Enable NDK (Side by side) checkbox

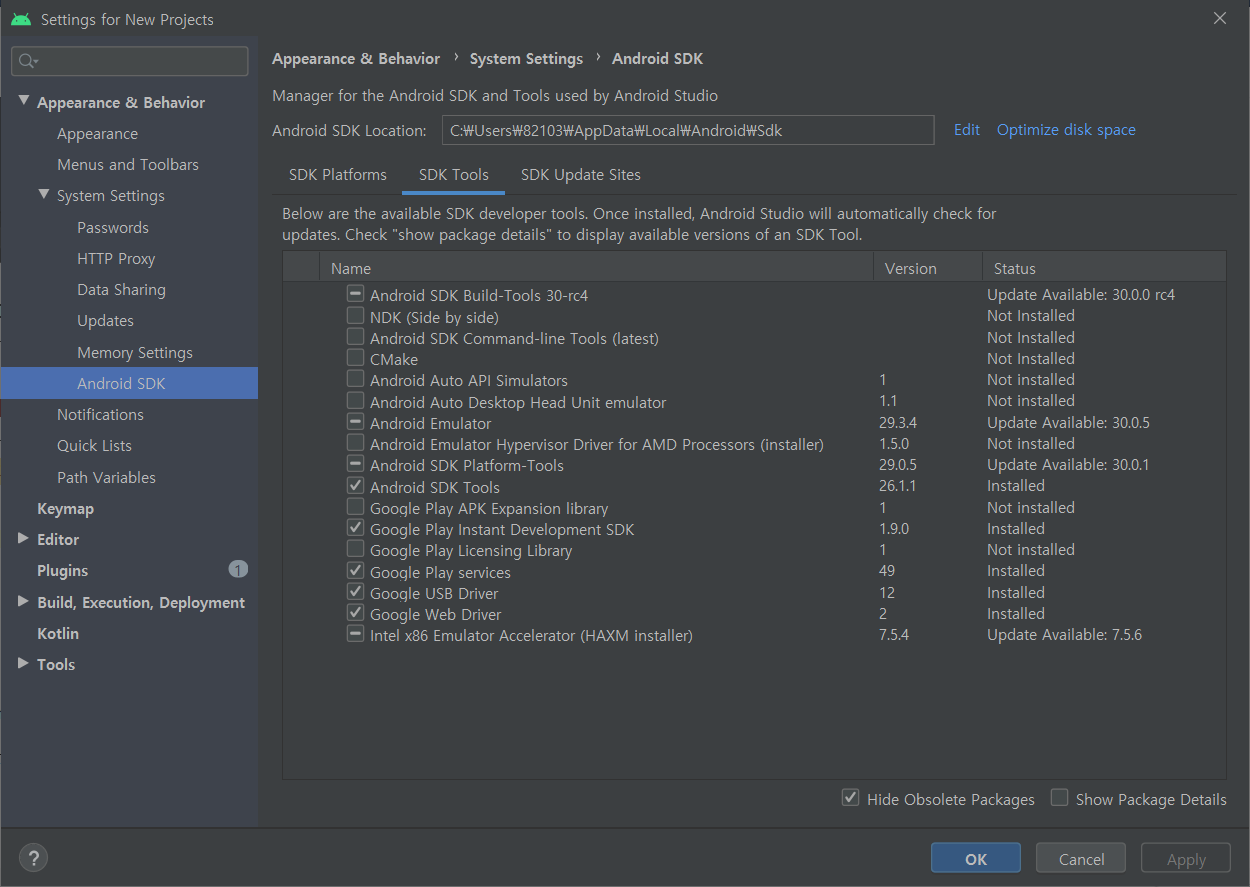pos(355,316)
